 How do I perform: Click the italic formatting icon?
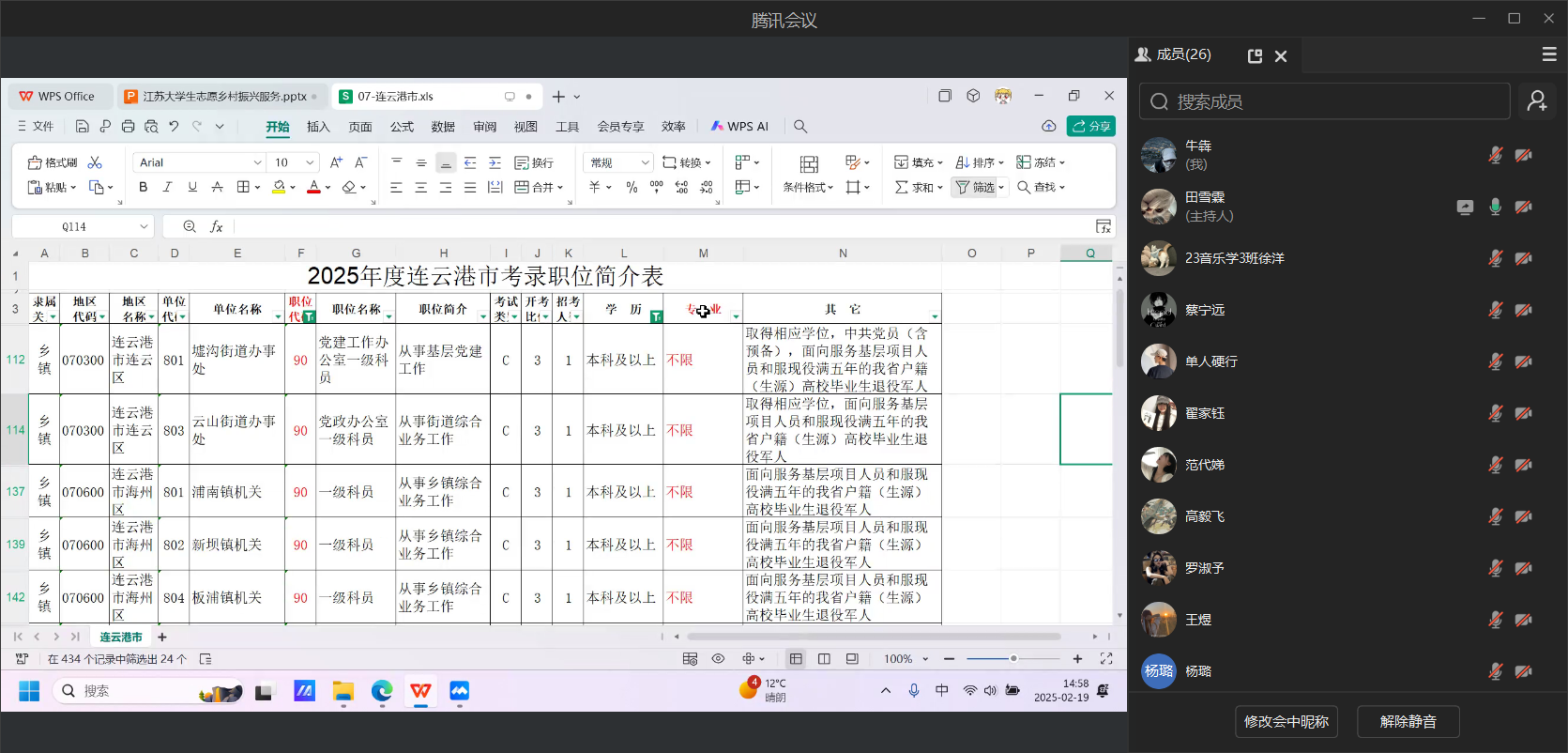pos(168,187)
